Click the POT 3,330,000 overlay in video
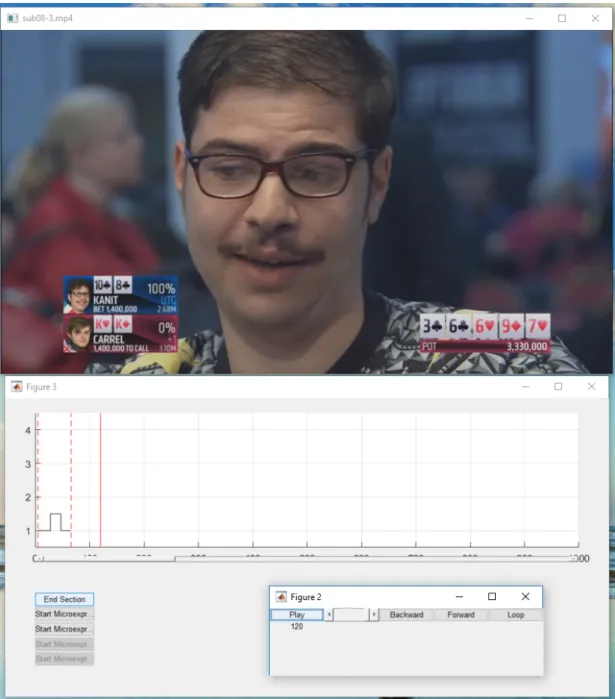 pyautogui.click(x=485, y=346)
